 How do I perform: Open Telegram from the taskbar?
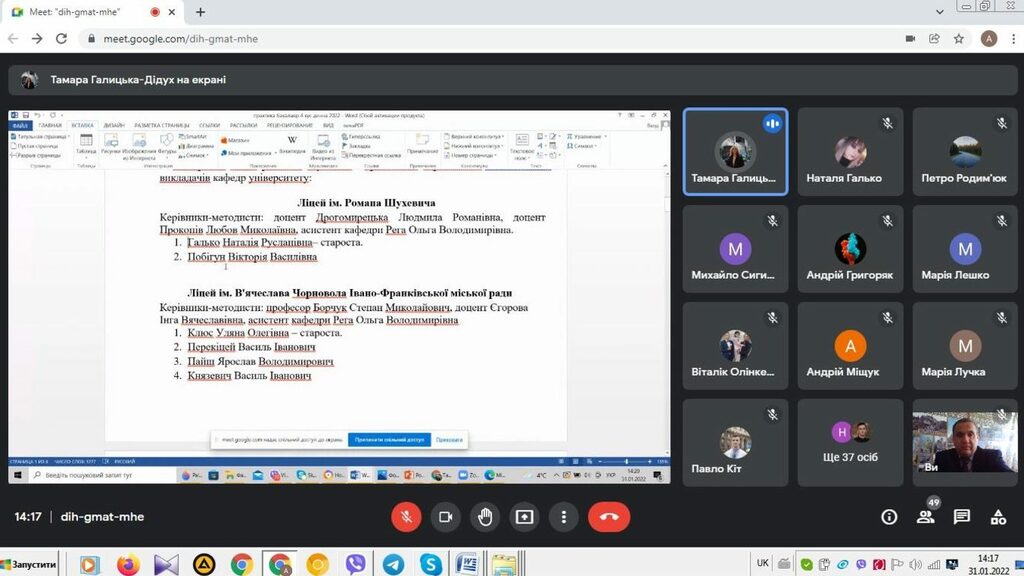393,565
